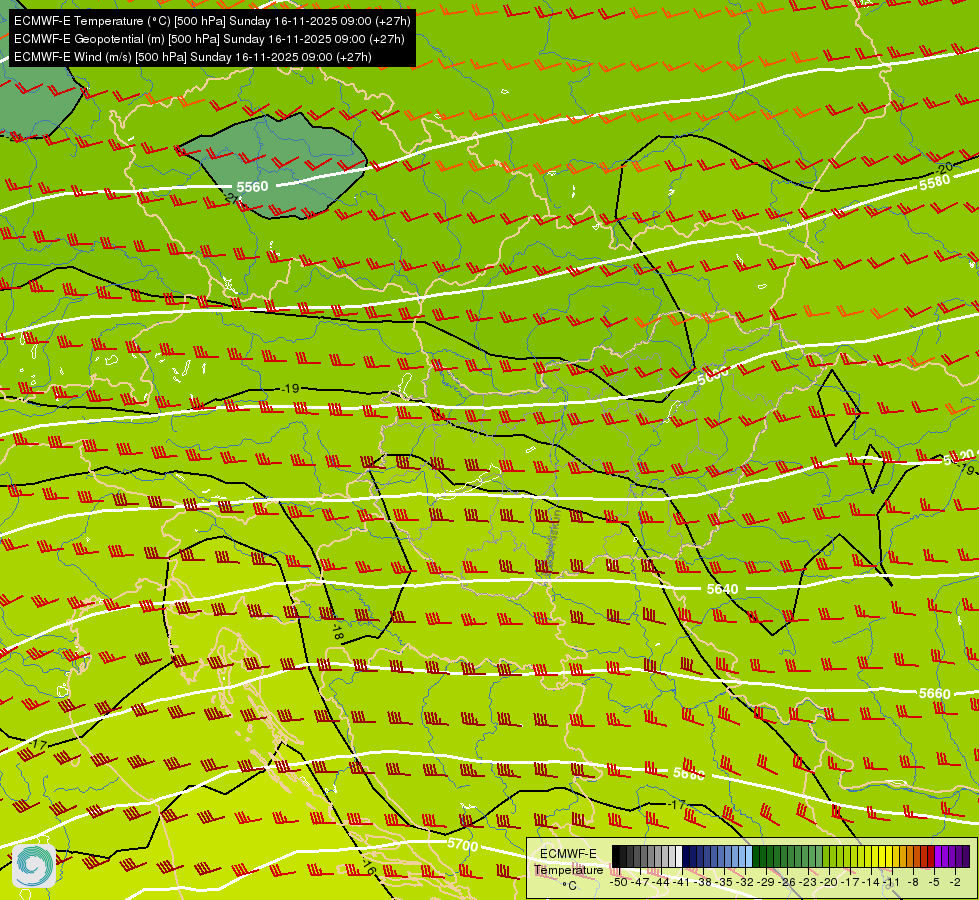Pick the black swatch at legend's cold end
This screenshot has width=979, height=900.
[616, 856]
